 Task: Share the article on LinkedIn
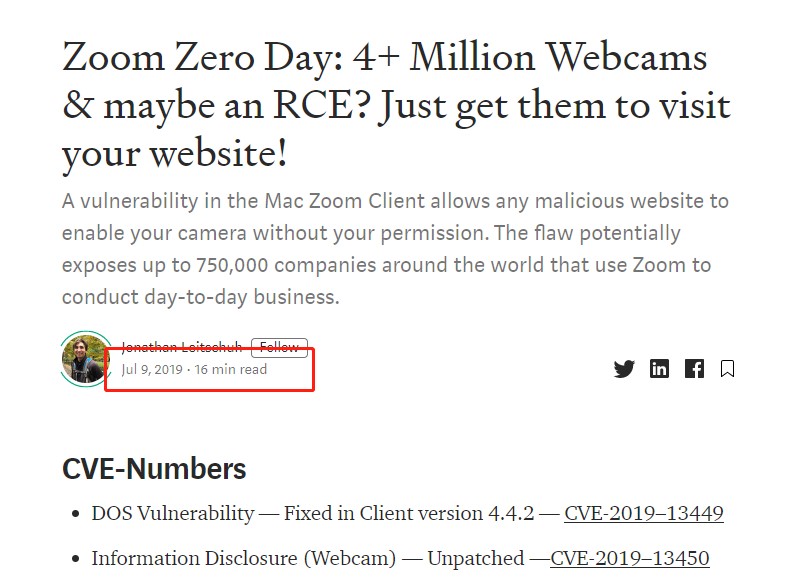click(659, 369)
